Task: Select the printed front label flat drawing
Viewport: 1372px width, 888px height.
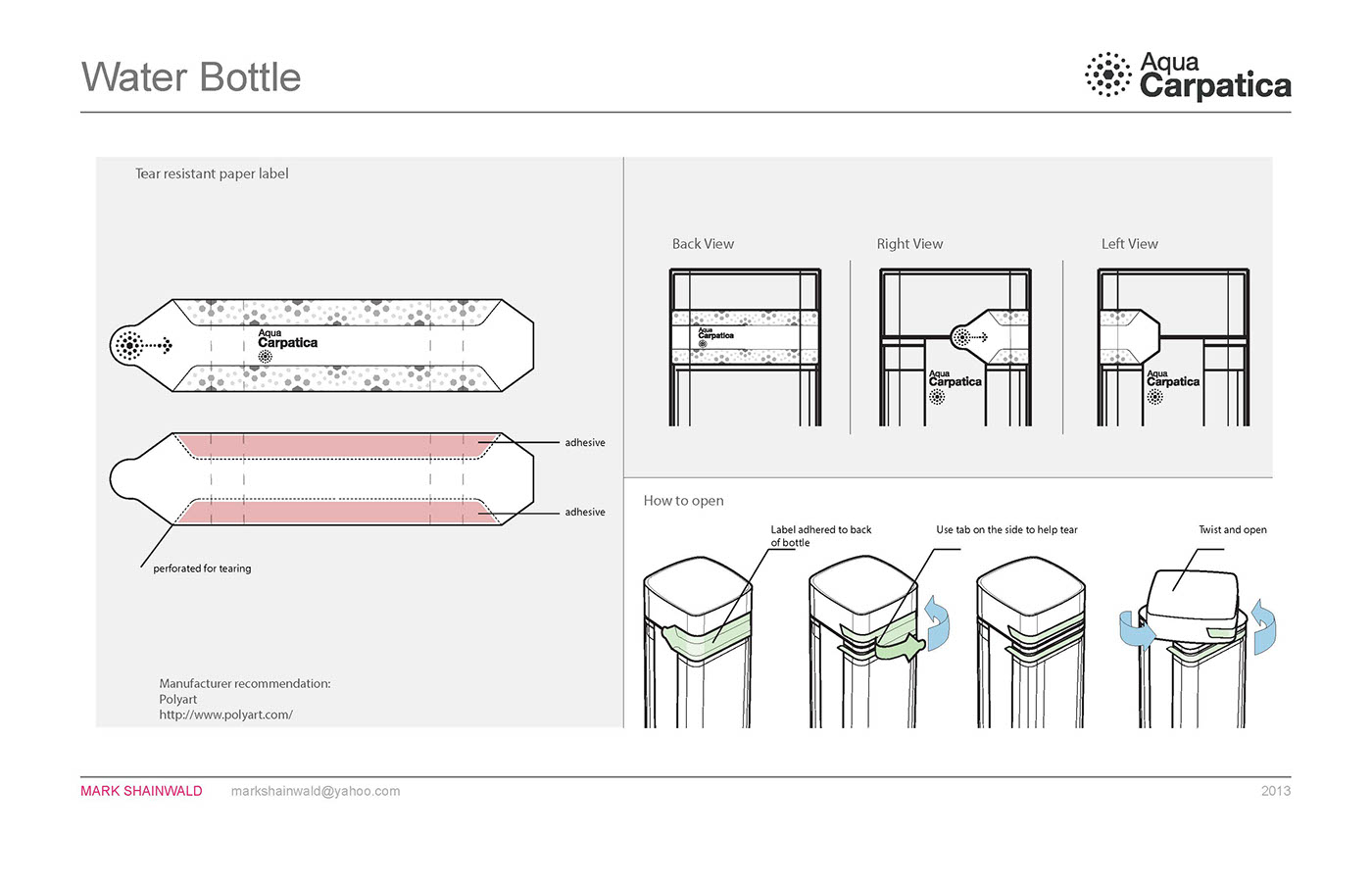Action: (x=322, y=345)
